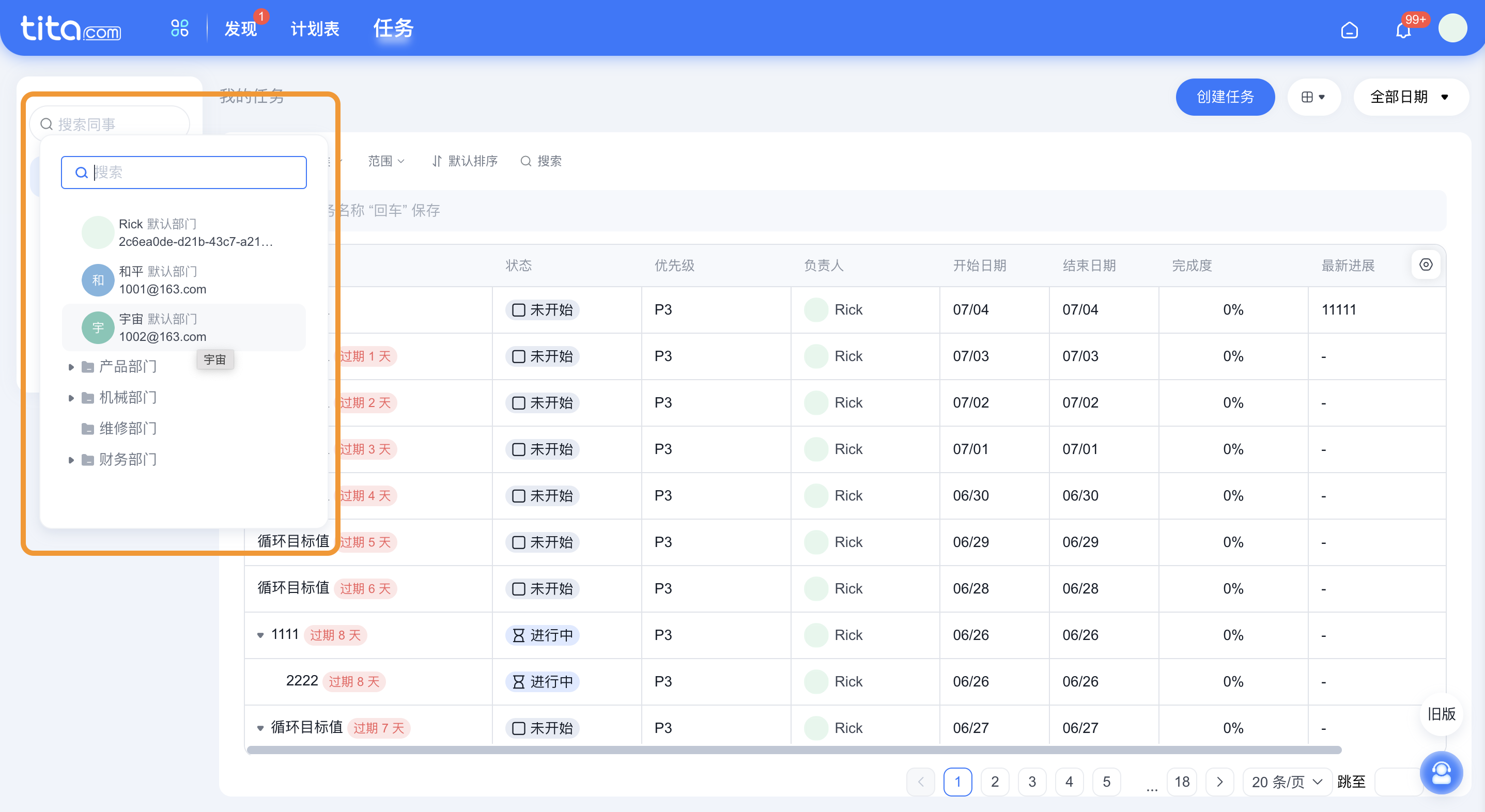The height and width of the screenshot is (812, 1485).
Task: Click the hourglass status icon for task 2222
Action: (x=518, y=682)
